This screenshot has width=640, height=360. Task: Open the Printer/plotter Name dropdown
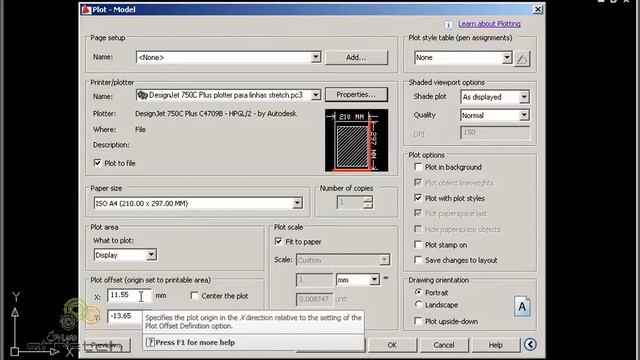(316, 95)
